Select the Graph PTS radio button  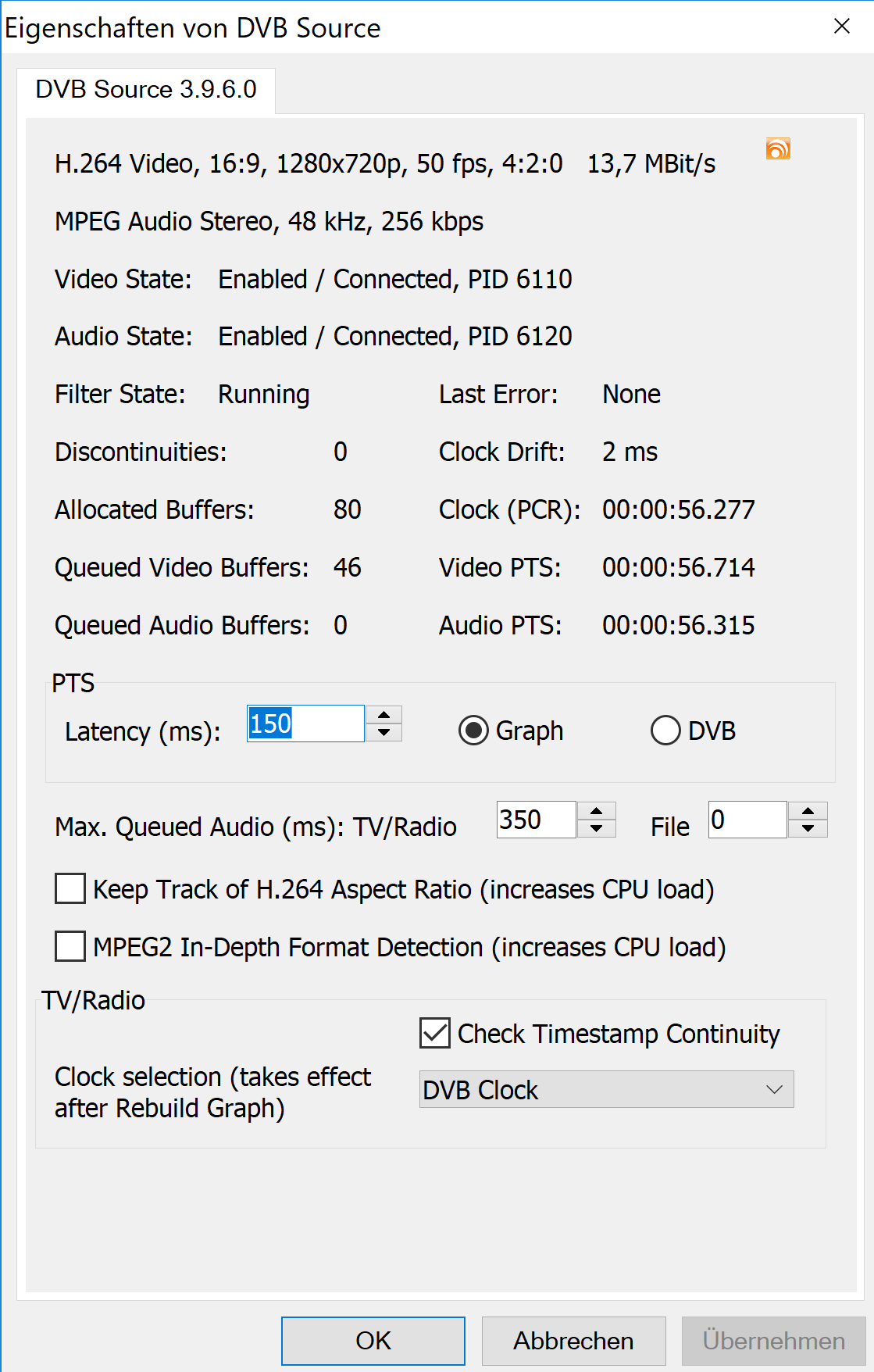pos(473,731)
